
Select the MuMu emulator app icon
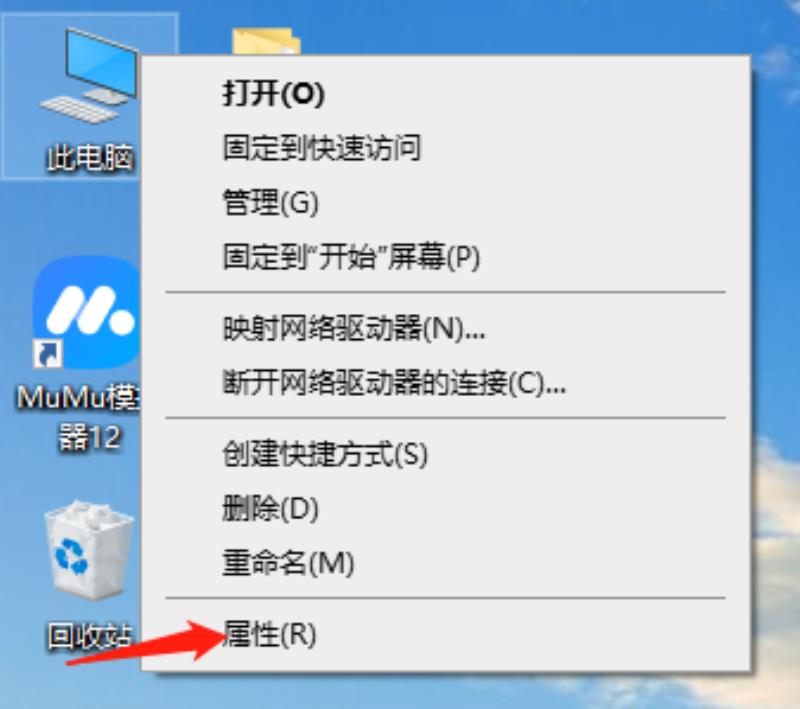pyautogui.click(x=87, y=312)
